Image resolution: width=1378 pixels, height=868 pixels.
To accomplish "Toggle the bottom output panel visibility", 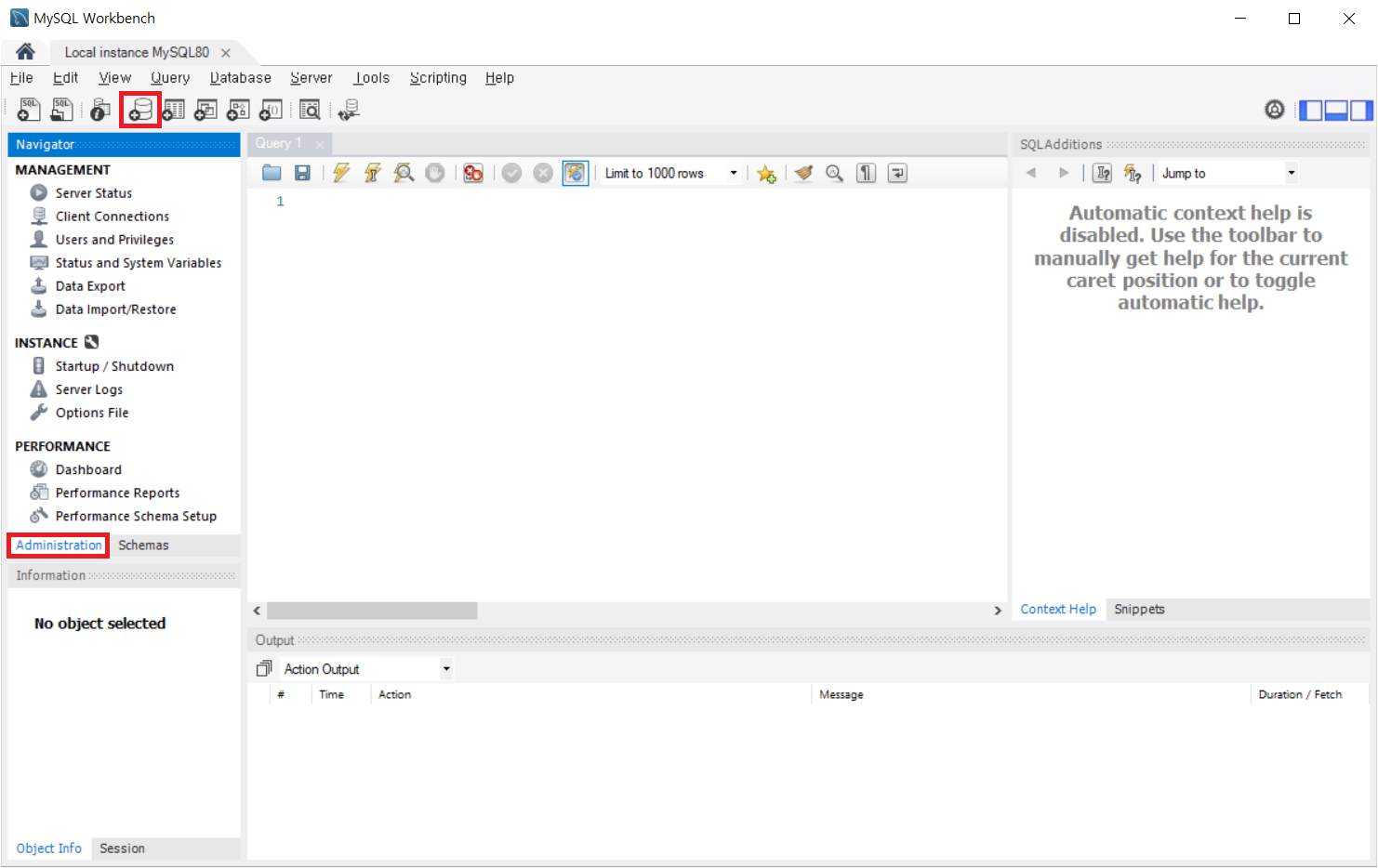I will [1336, 111].
